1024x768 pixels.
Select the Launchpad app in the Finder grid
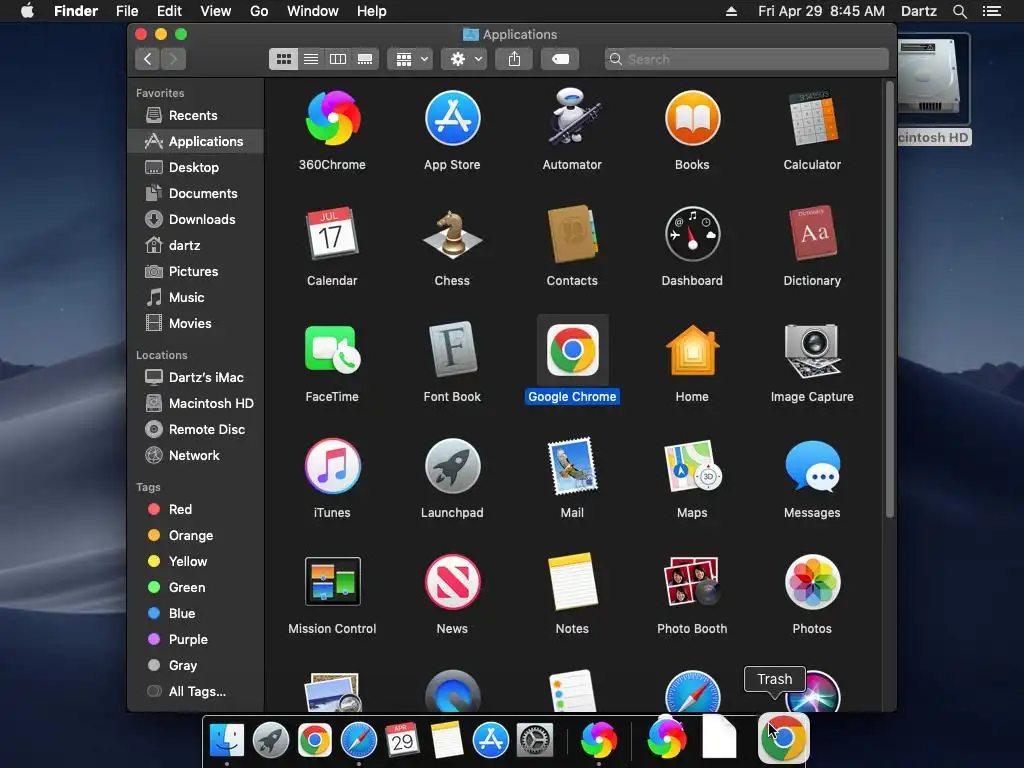(x=452, y=466)
